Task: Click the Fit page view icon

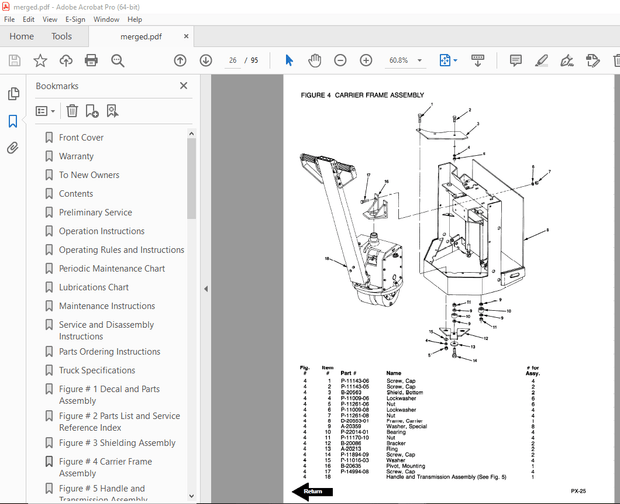Action: pos(445,60)
